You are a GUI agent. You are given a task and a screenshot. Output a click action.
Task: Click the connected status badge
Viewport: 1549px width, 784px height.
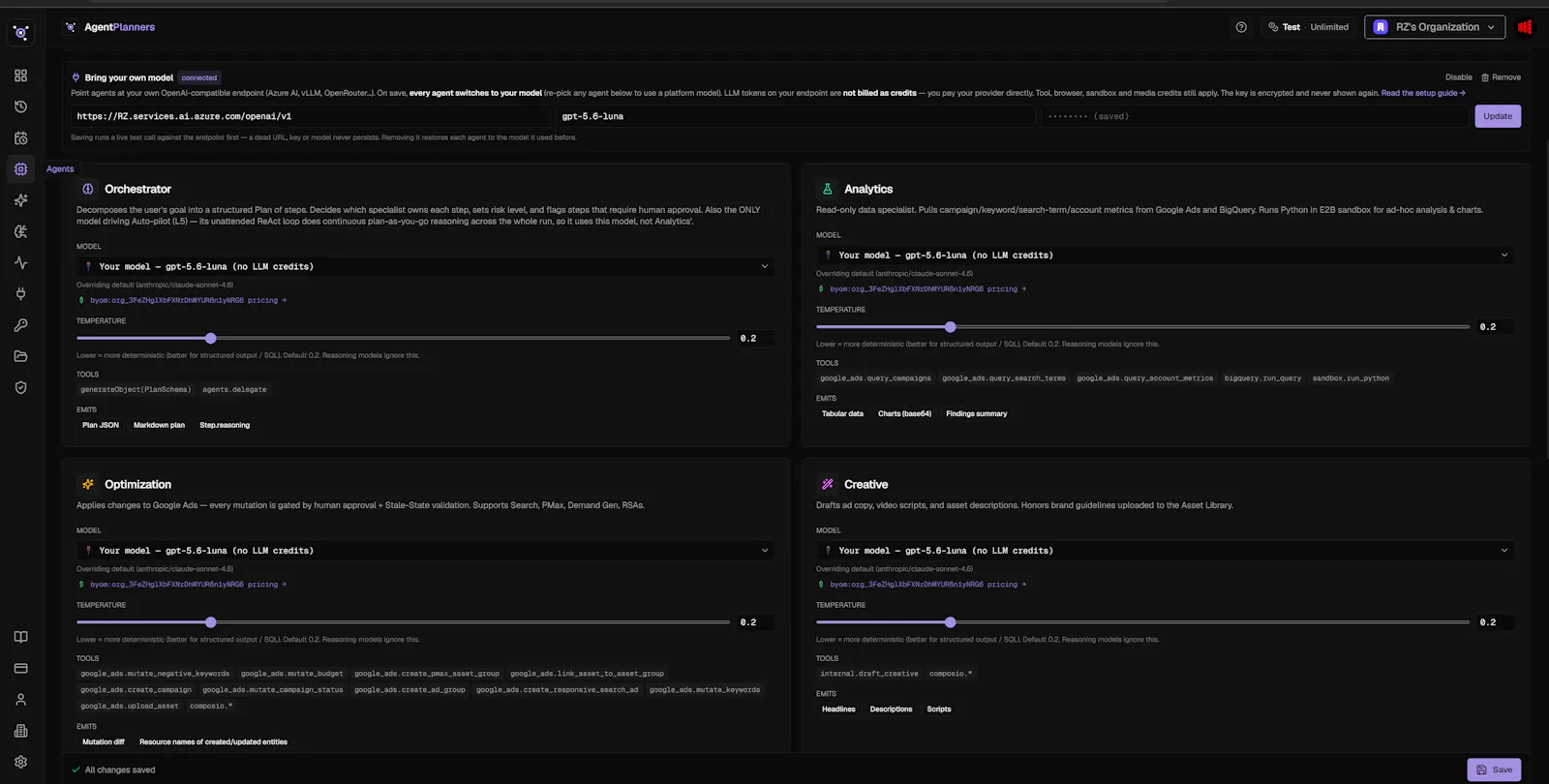point(199,77)
